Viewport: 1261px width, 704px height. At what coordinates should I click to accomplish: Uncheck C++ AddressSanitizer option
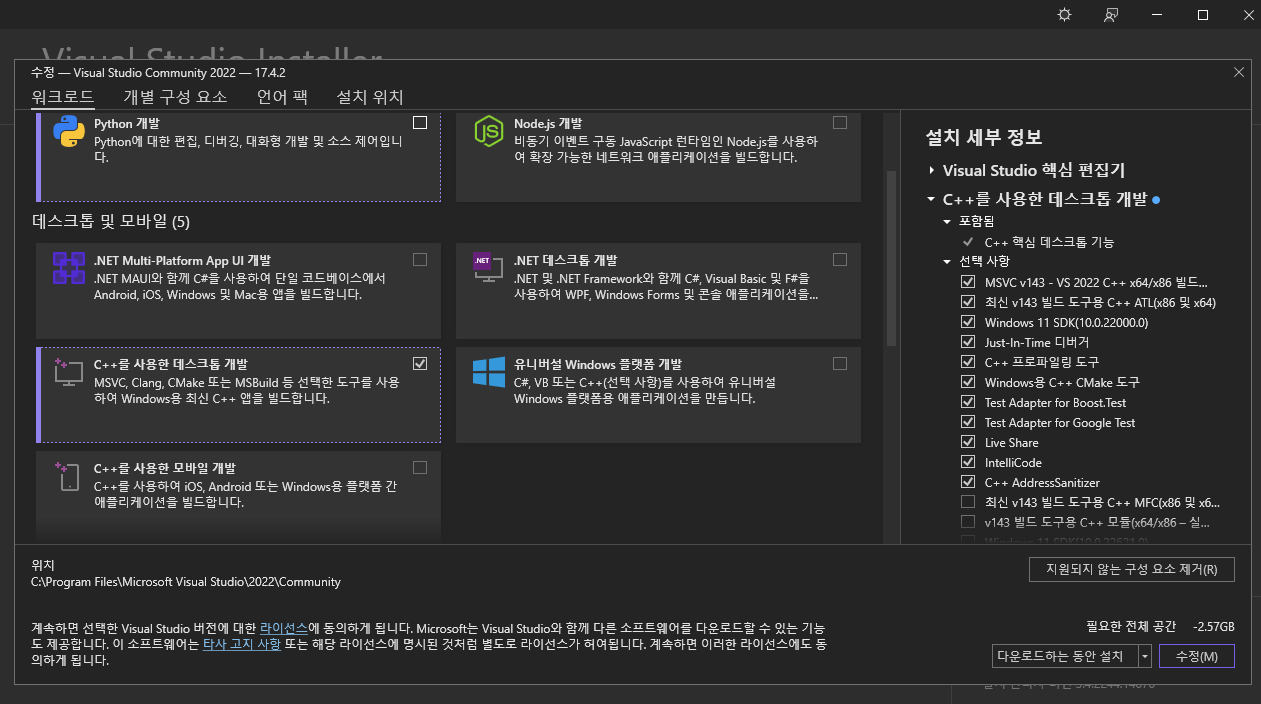click(x=967, y=482)
